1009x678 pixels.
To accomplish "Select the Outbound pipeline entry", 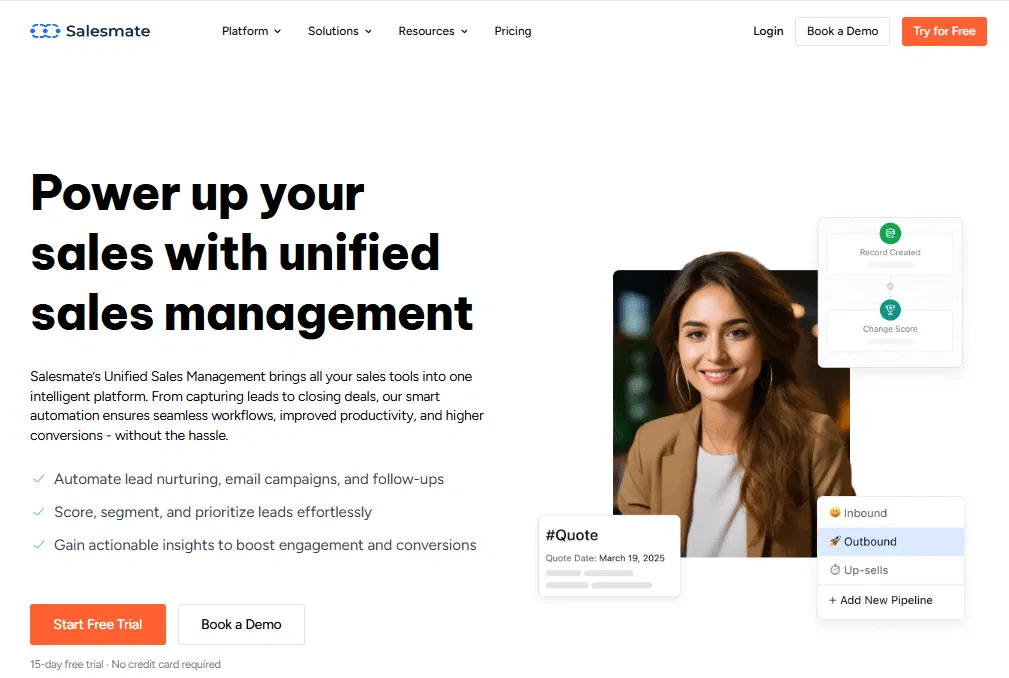I will (891, 542).
